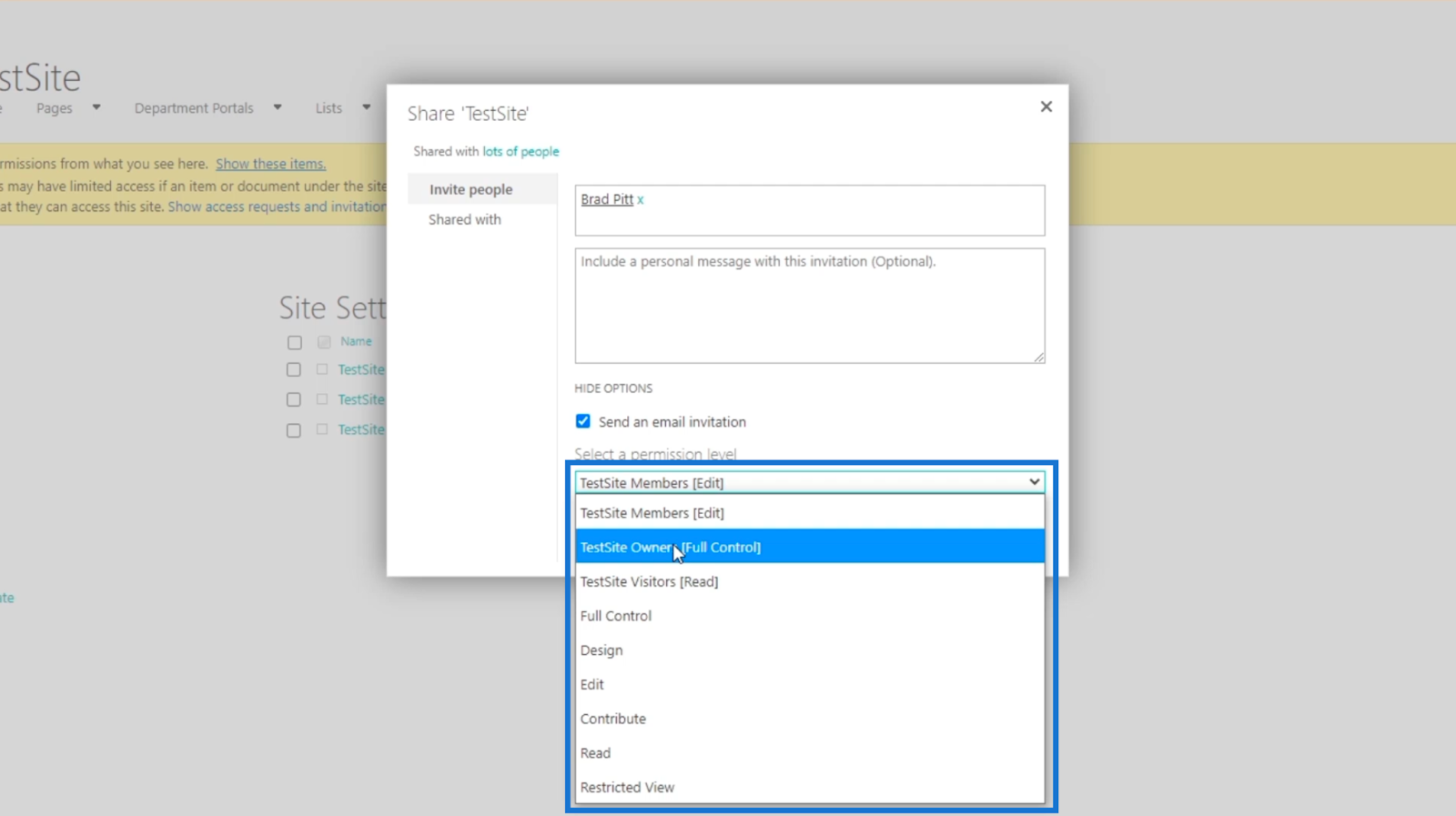Pick the Contribute permission level
The width and height of the screenshot is (1456, 816).
[x=809, y=719]
